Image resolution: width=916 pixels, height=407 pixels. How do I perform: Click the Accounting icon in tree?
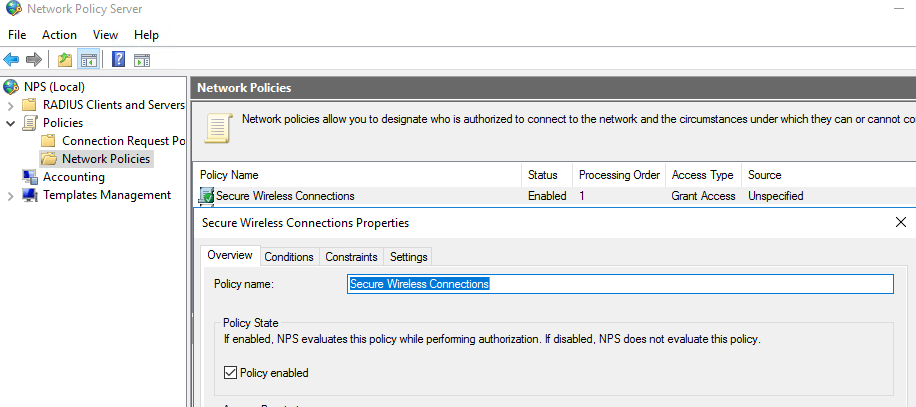(x=30, y=177)
